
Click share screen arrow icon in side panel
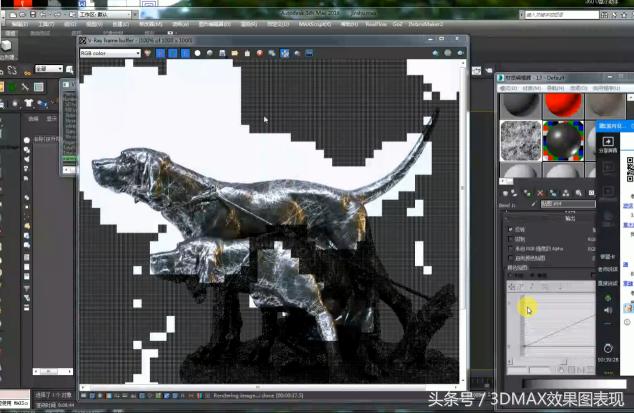pyautogui.click(x=608, y=142)
